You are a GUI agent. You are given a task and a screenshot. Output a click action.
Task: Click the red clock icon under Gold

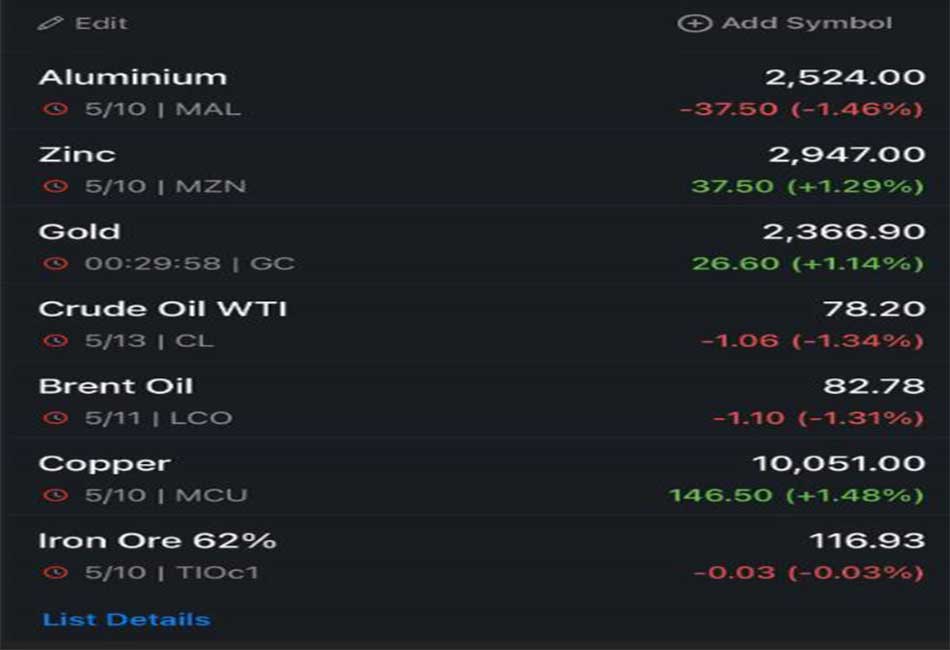coord(55,264)
